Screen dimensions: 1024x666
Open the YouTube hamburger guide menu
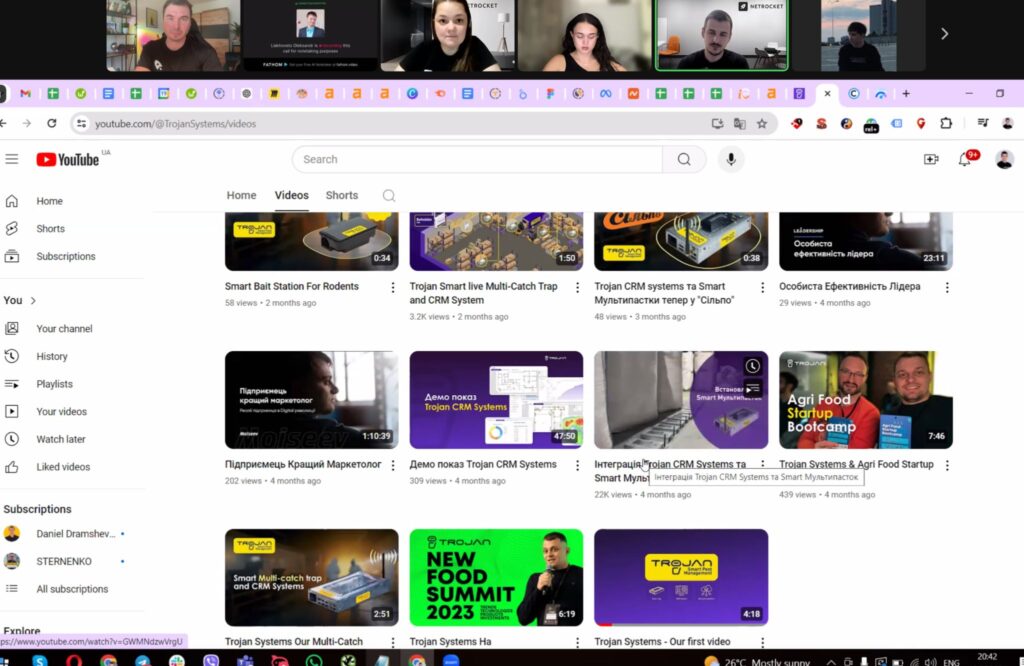tap(12, 159)
